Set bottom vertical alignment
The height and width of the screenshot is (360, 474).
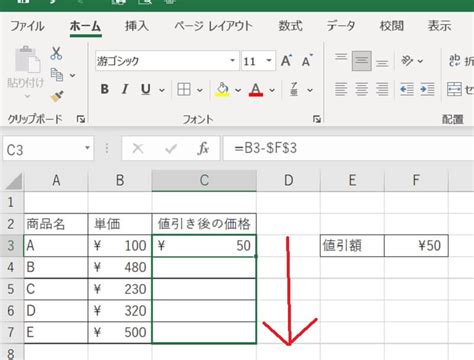(382, 62)
